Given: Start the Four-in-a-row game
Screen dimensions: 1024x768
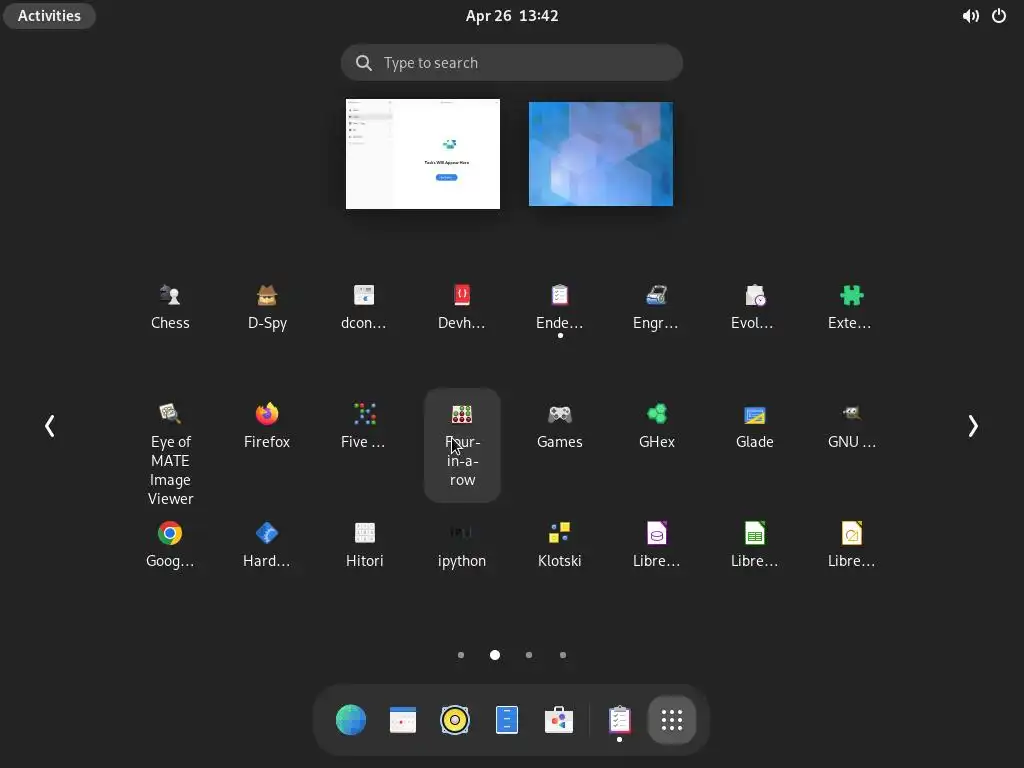Looking at the screenshot, I should (x=462, y=445).
